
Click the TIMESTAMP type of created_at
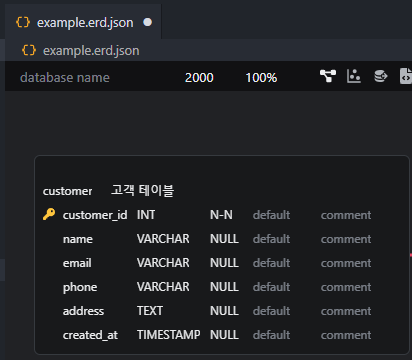[169, 335]
